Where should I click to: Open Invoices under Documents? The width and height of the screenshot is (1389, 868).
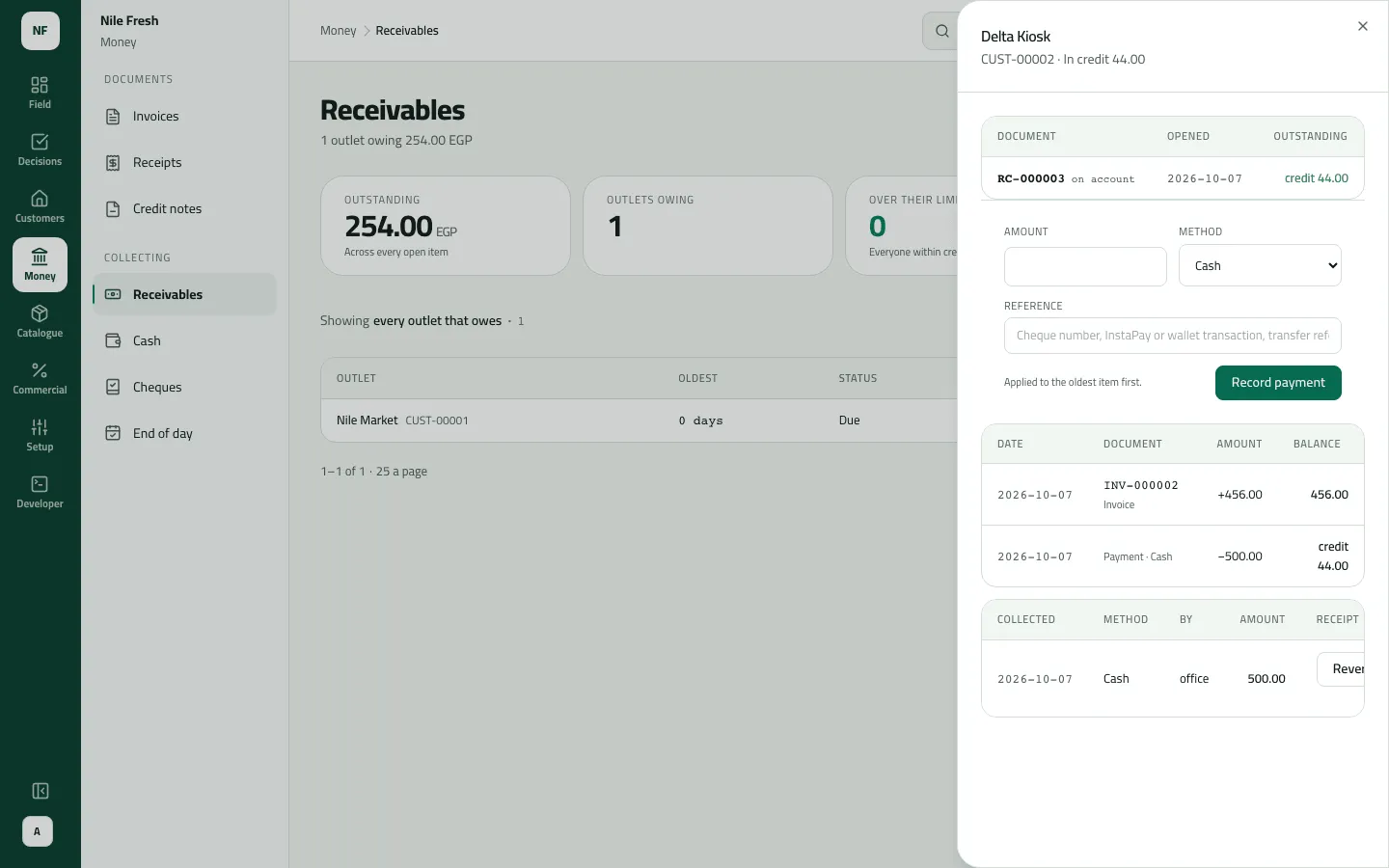pos(184,117)
